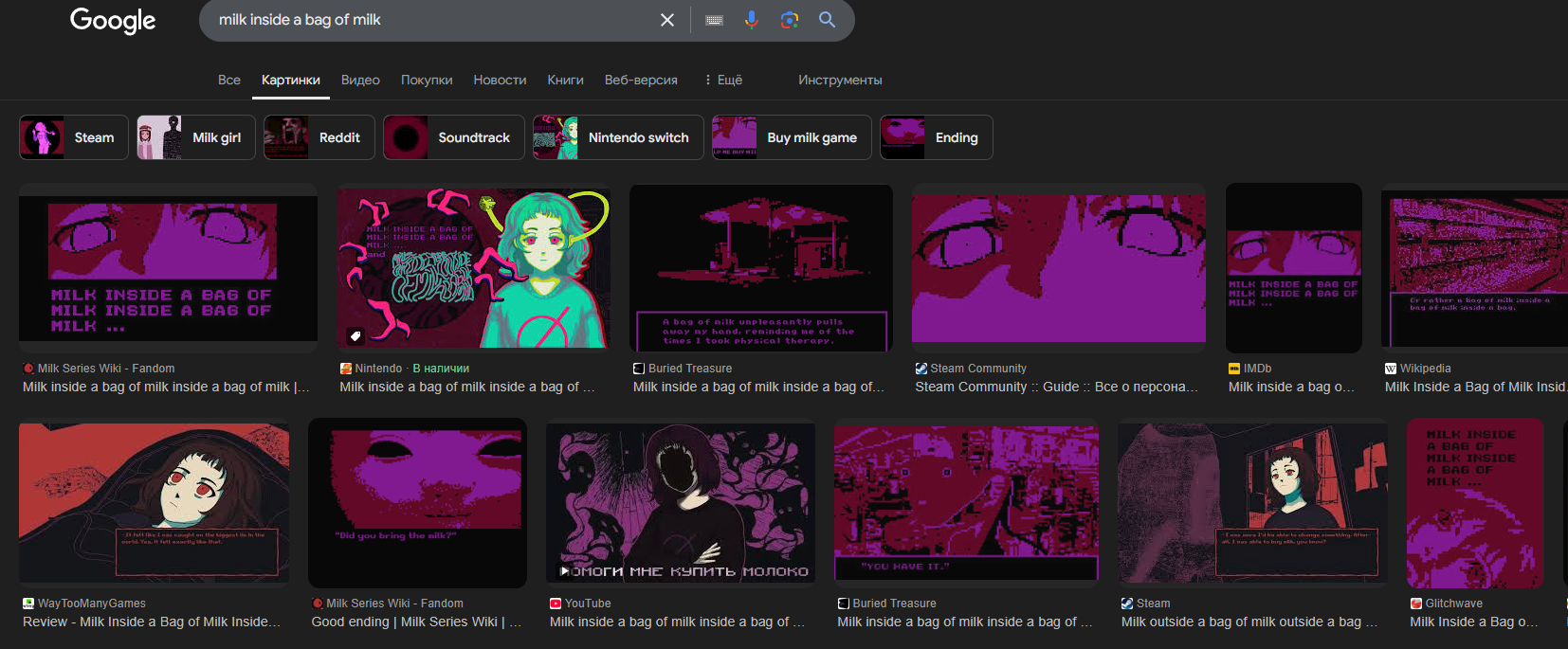Viewport: 1568px width, 649px height.
Task: Start voice search with microphone icon
Action: tap(752, 20)
